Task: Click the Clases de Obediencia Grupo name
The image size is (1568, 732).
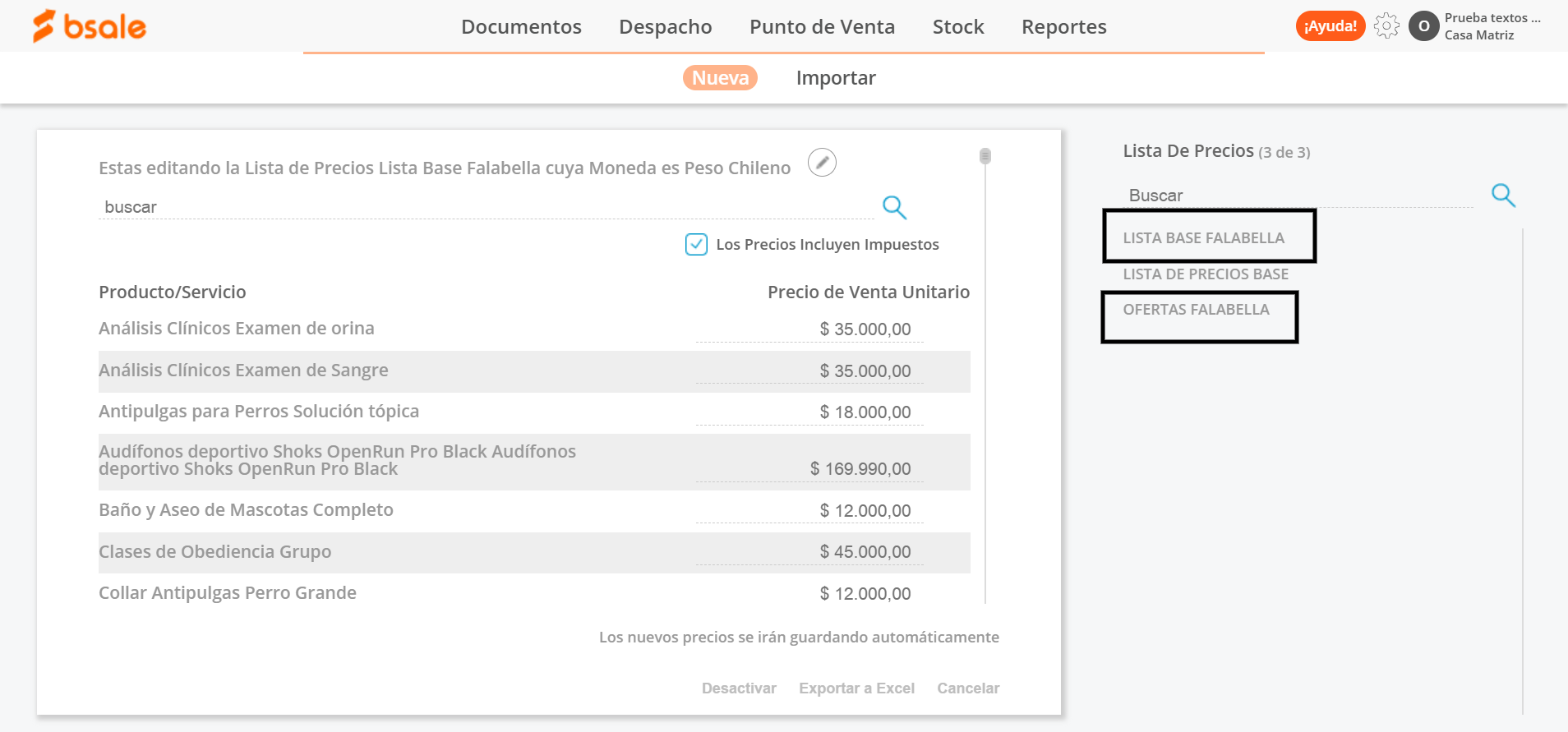Action: [x=215, y=552]
